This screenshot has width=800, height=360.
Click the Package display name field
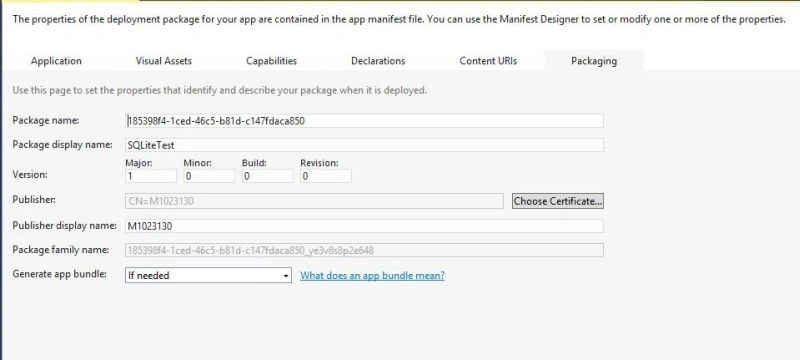click(364, 145)
